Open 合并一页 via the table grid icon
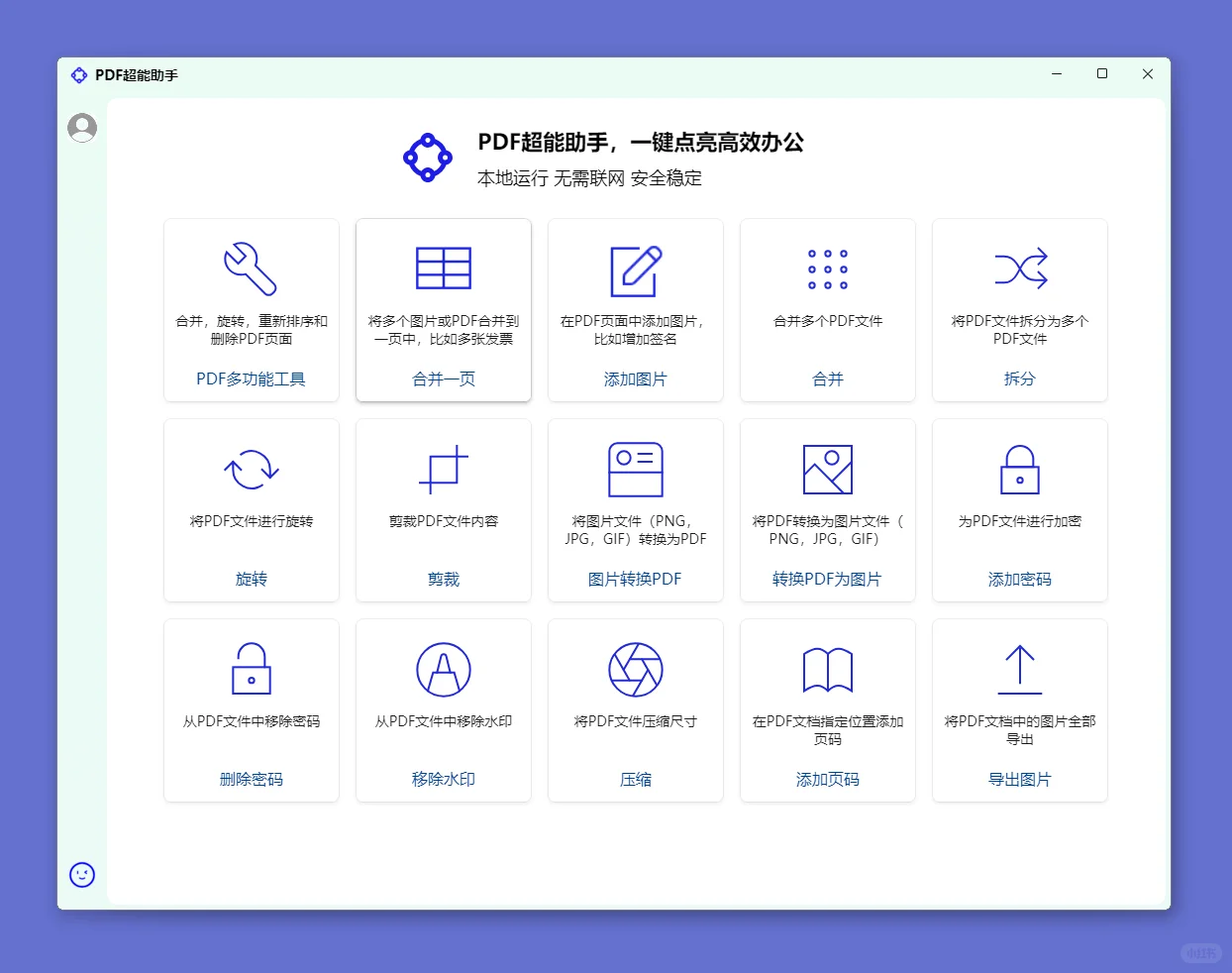 tap(443, 268)
